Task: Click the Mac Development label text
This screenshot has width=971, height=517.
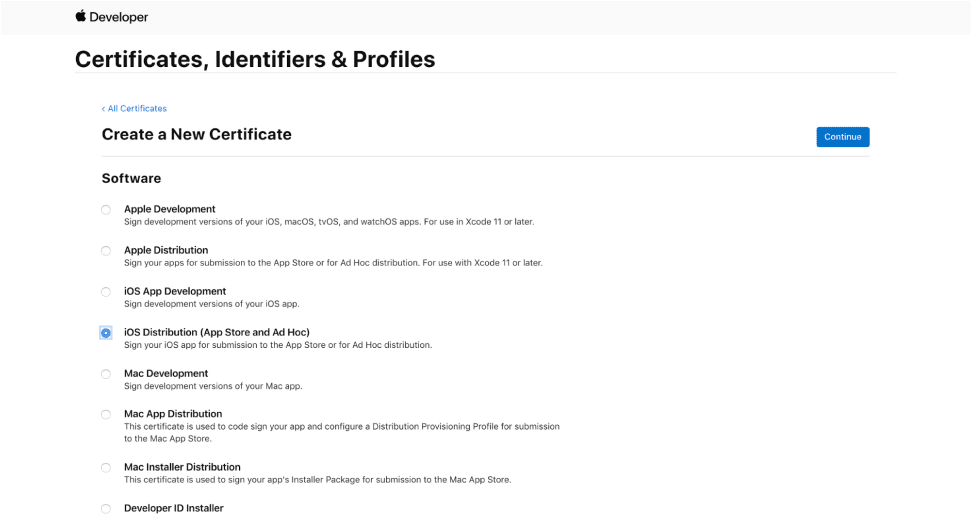Action: point(166,373)
